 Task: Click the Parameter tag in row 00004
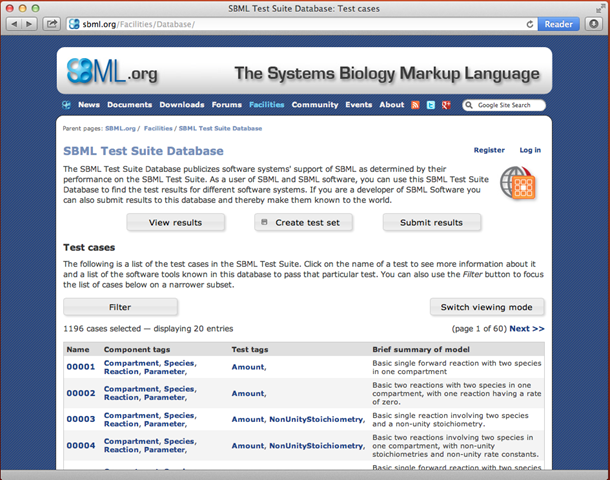click(164, 450)
